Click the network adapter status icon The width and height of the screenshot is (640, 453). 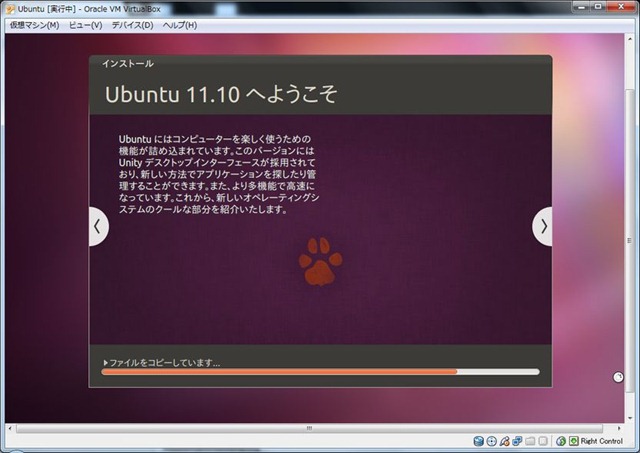click(x=518, y=441)
